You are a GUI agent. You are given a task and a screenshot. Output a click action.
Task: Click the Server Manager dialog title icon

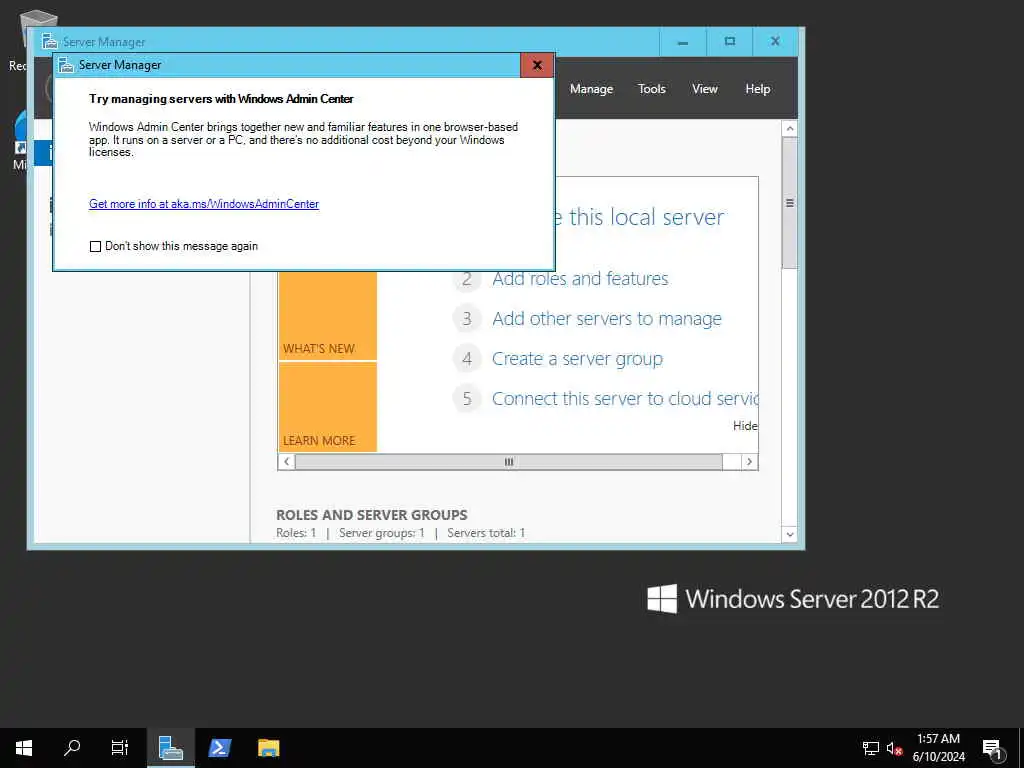click(65, 65)
